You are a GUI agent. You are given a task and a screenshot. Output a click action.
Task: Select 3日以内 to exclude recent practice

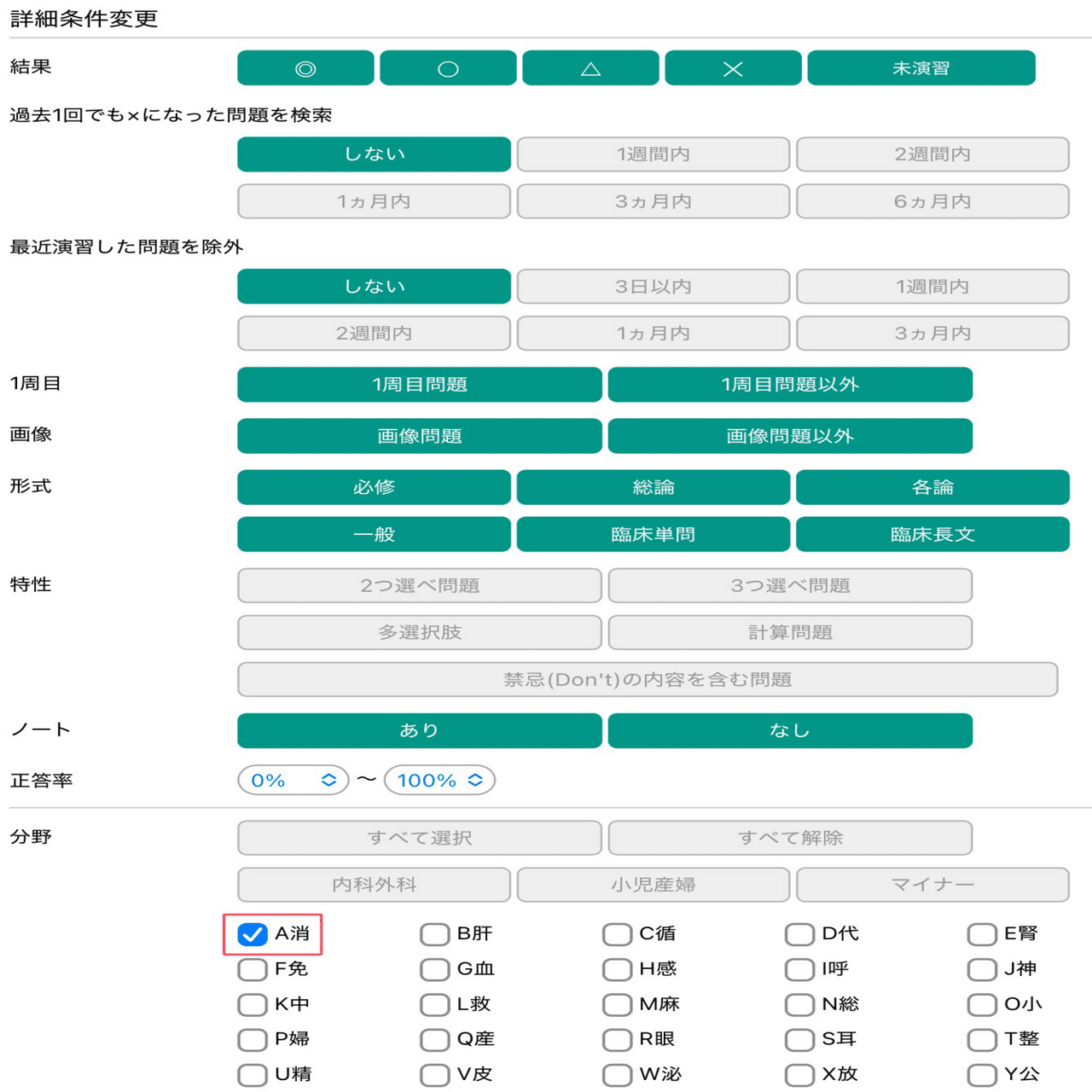tap(653, 287)
